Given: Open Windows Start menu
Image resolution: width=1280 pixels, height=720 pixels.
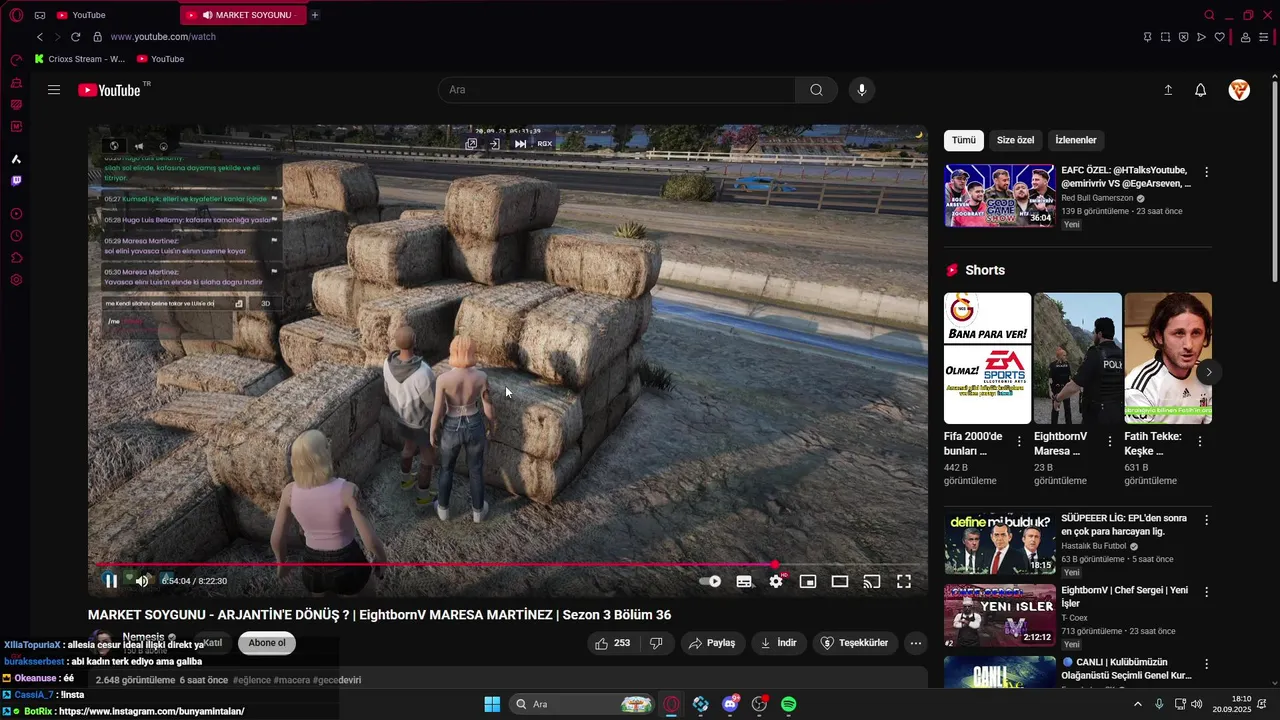Looking at the screenshot, I should point(492,704).
